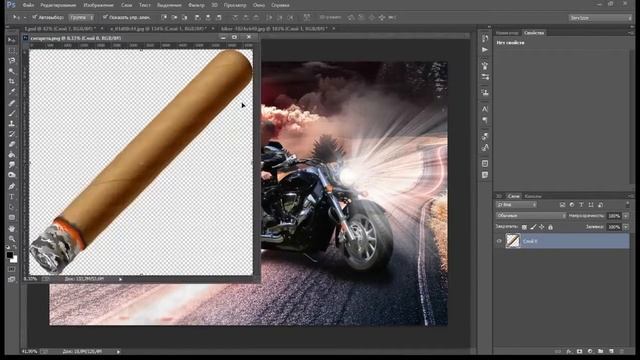
Task: Switch to the Свойства tab
Action: coord(534,33)
